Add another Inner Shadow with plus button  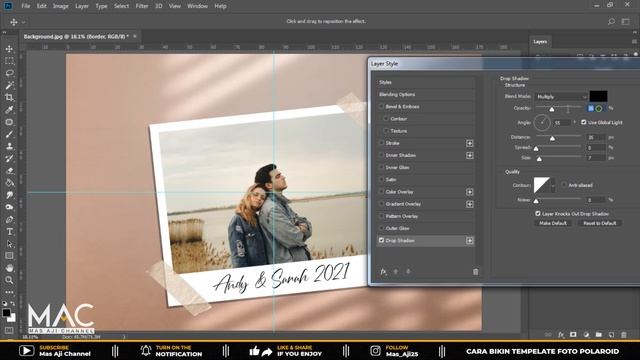470,156
